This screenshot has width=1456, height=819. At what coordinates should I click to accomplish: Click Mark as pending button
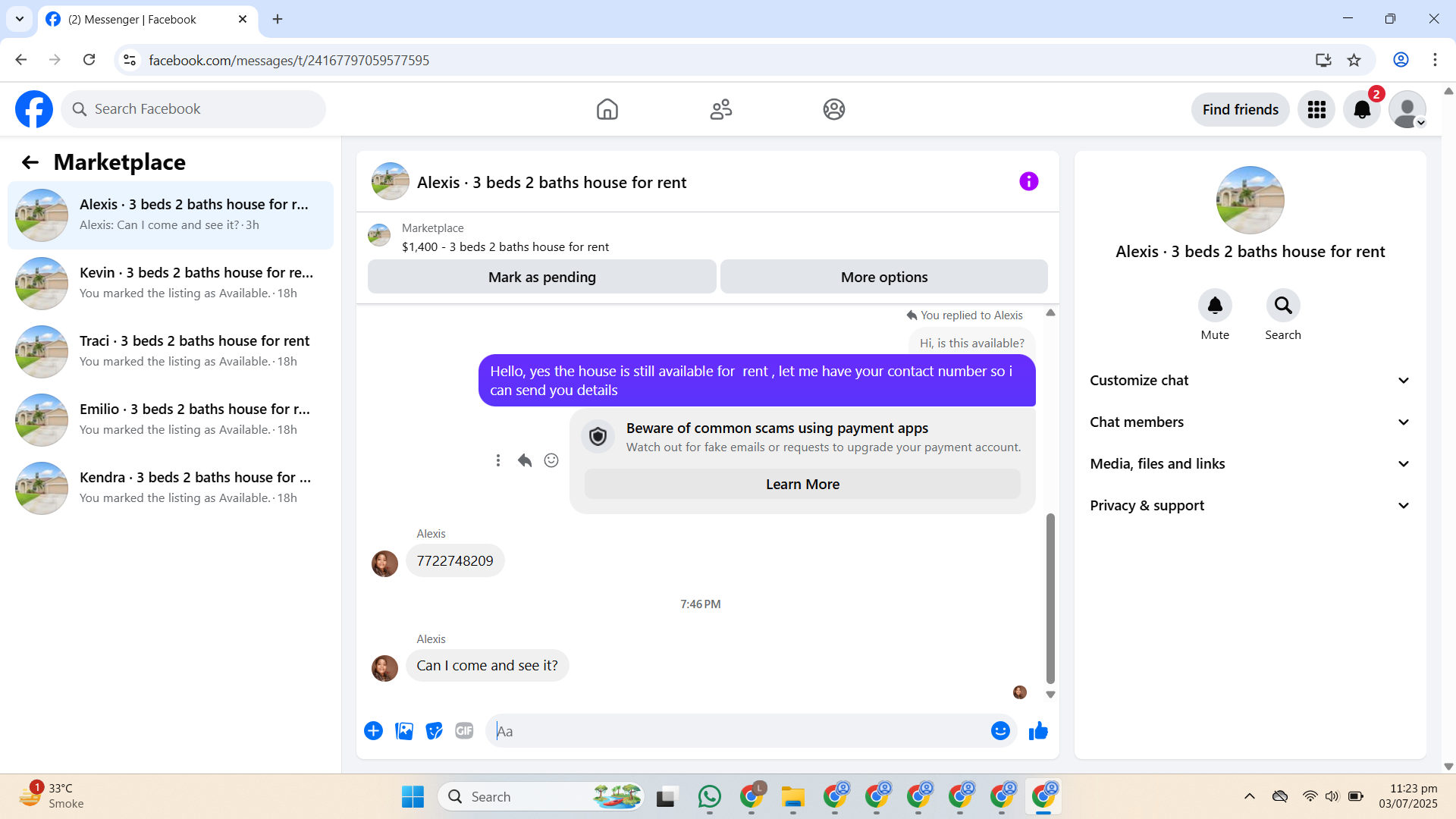pos(541,277)
